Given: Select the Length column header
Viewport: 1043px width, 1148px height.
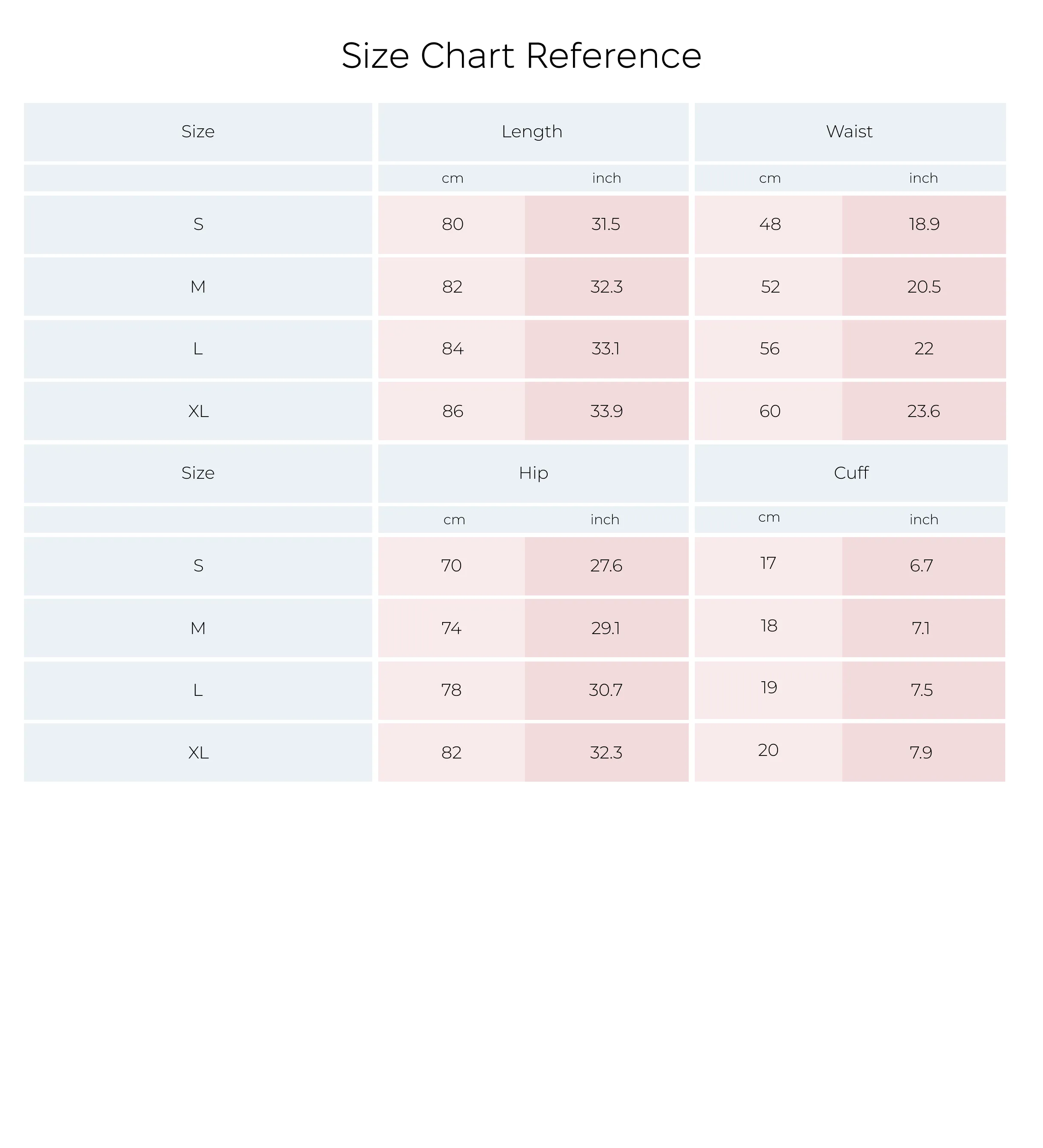Looking at the screenshot, I should 533,132.
